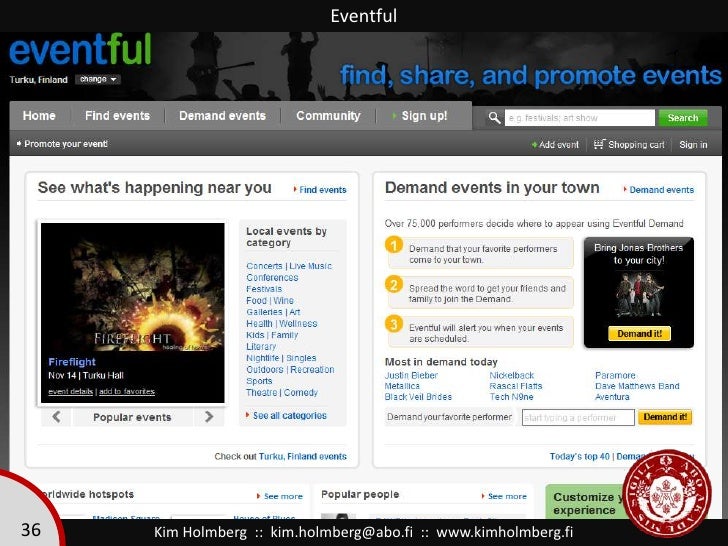Image resolution: width=728 pixels, height=546 pixels.
Task: Open the Theatre category link
Action: pyautogui.click(x=261, y=393)
